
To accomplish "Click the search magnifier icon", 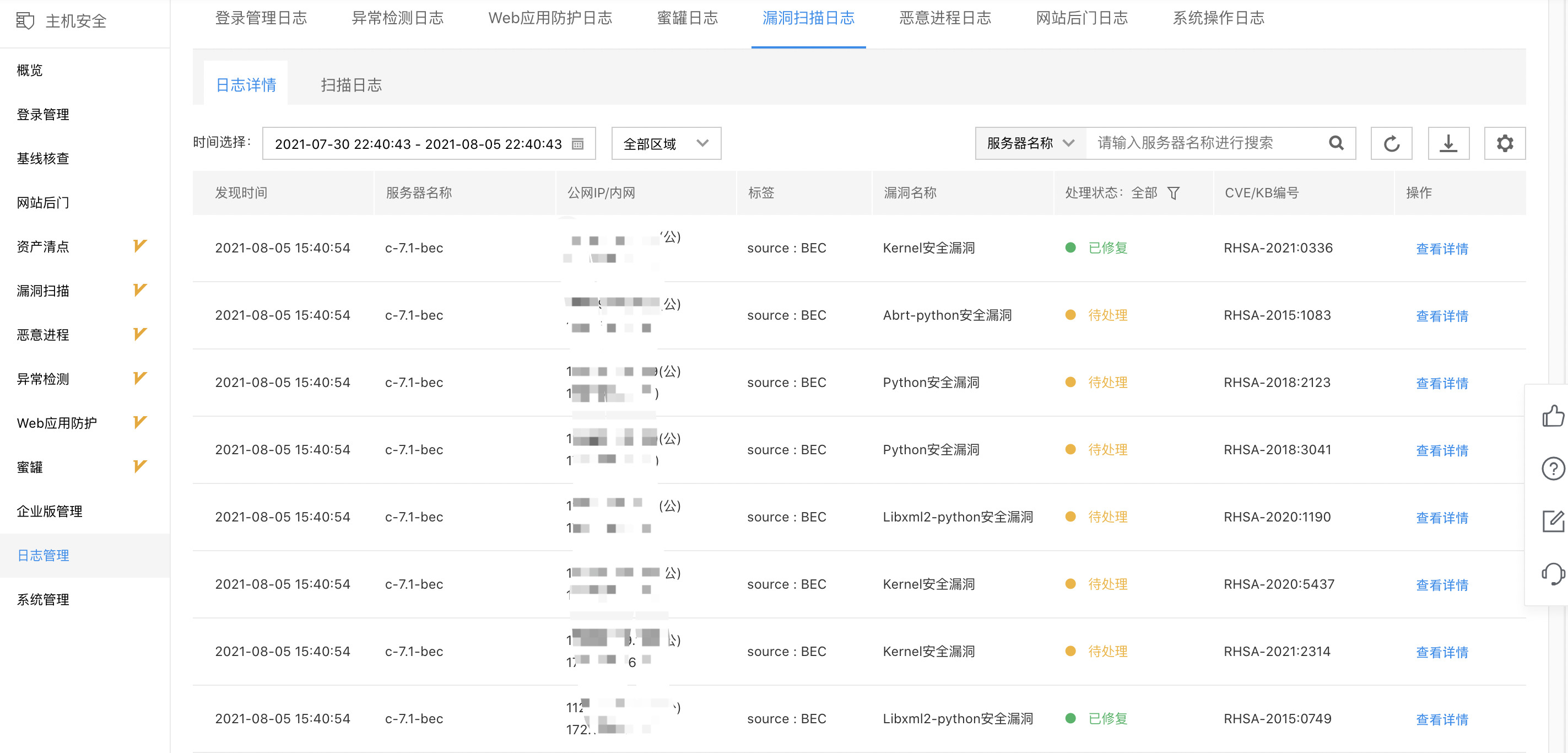I will click(1336, 143).
